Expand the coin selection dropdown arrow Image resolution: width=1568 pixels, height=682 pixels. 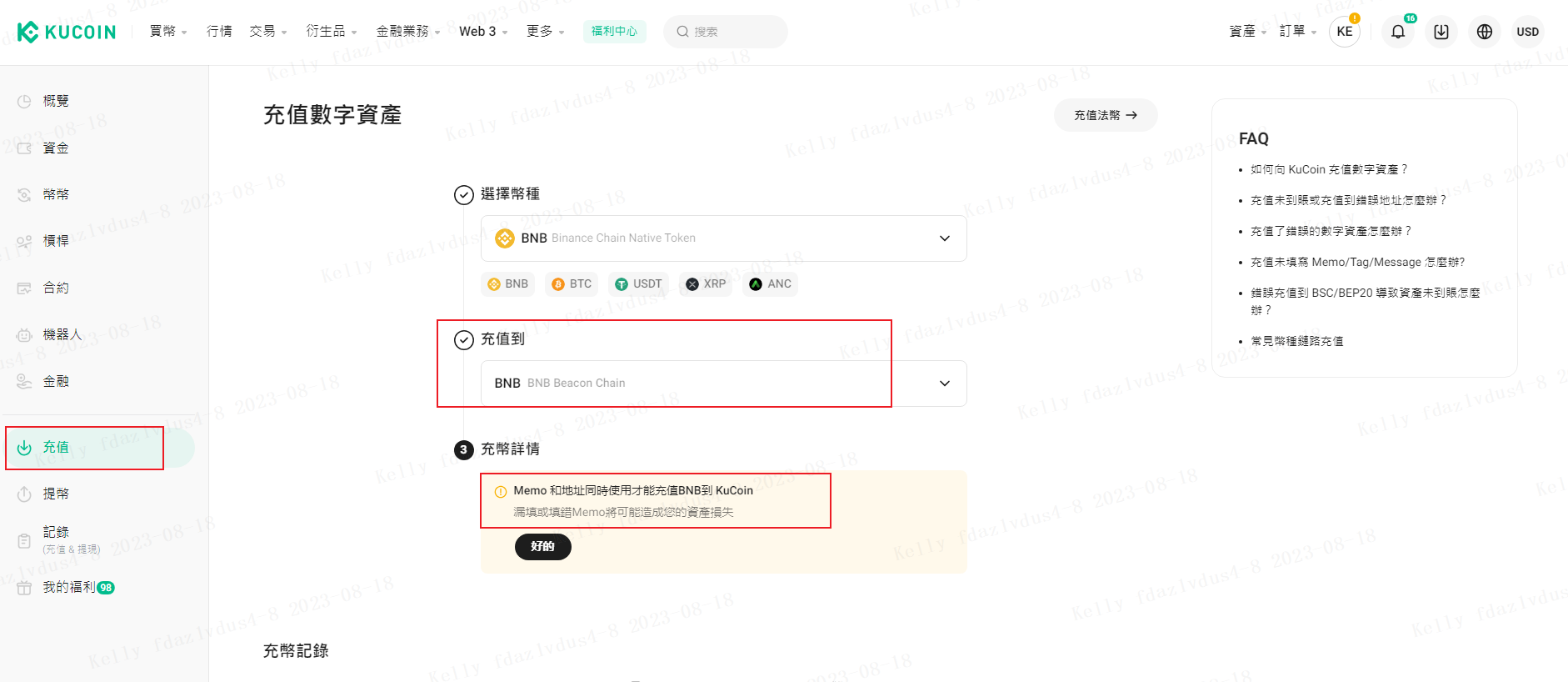[x=945, y=238]
